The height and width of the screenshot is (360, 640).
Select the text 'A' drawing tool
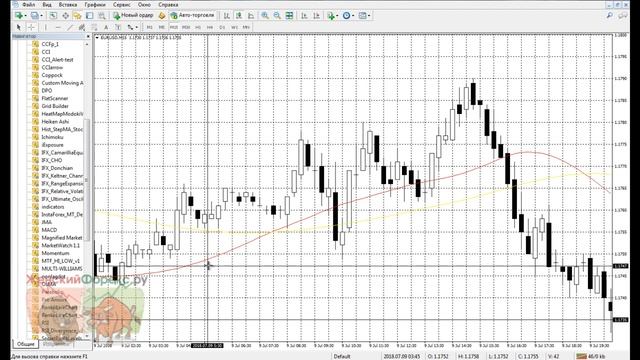(x=106, y=27)
